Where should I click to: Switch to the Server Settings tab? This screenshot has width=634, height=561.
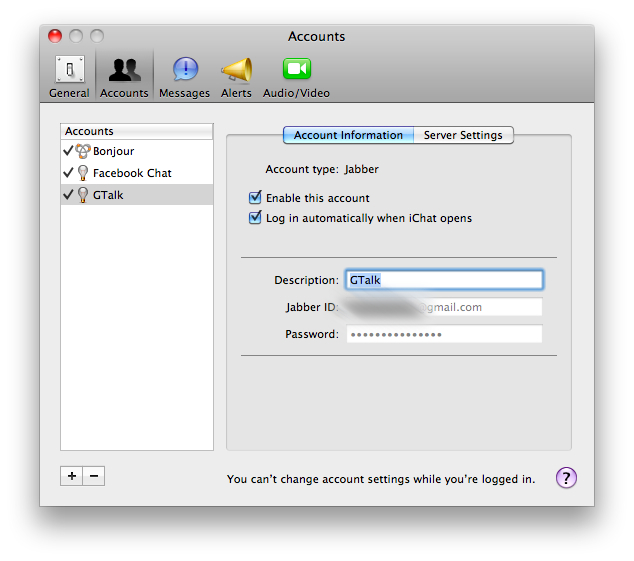(x=462, y=135)
